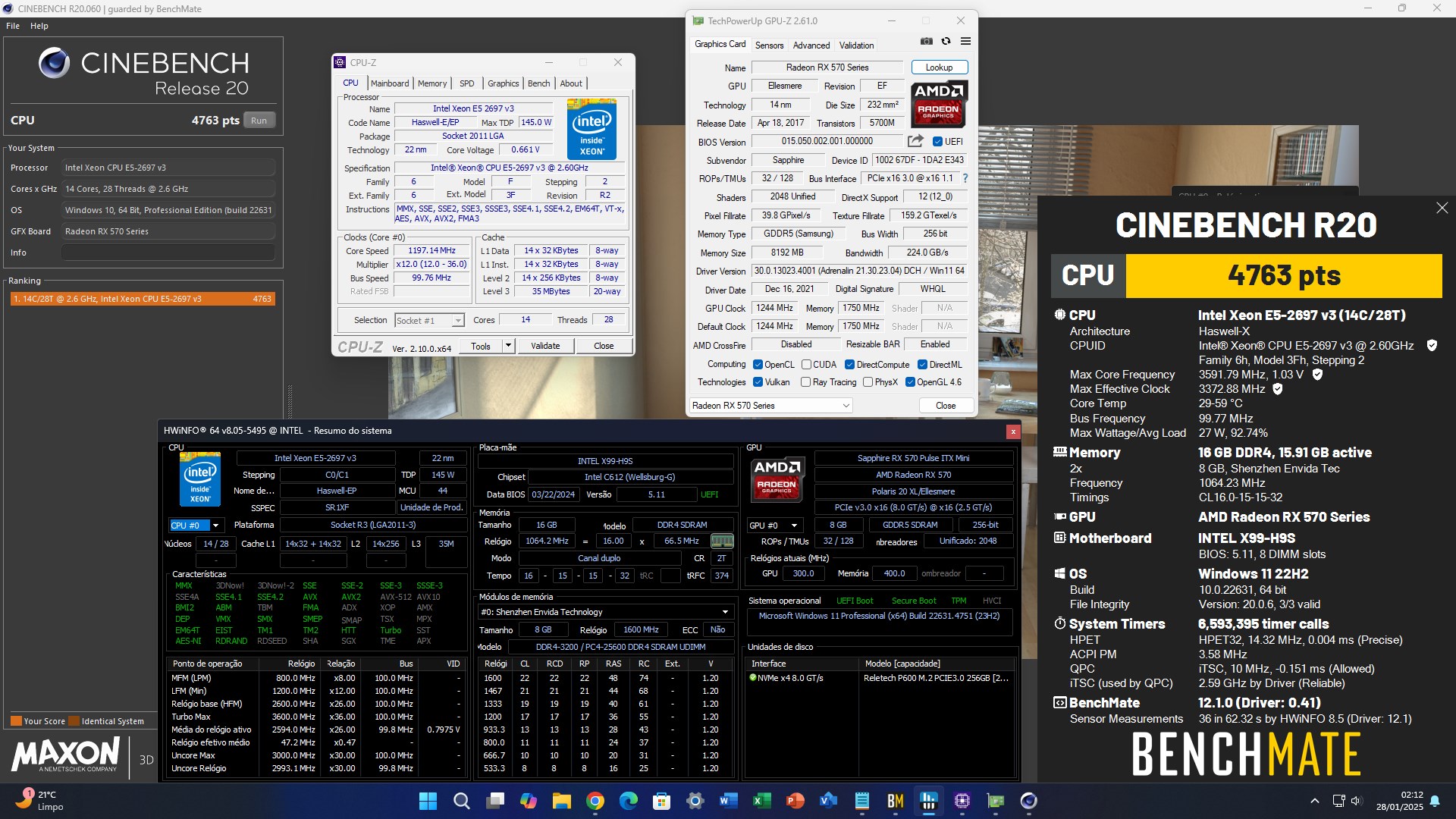Close HWiNFO summary window with red X
The width and height of the screenshot is (1456, 819).
(x=1012, y=431)
